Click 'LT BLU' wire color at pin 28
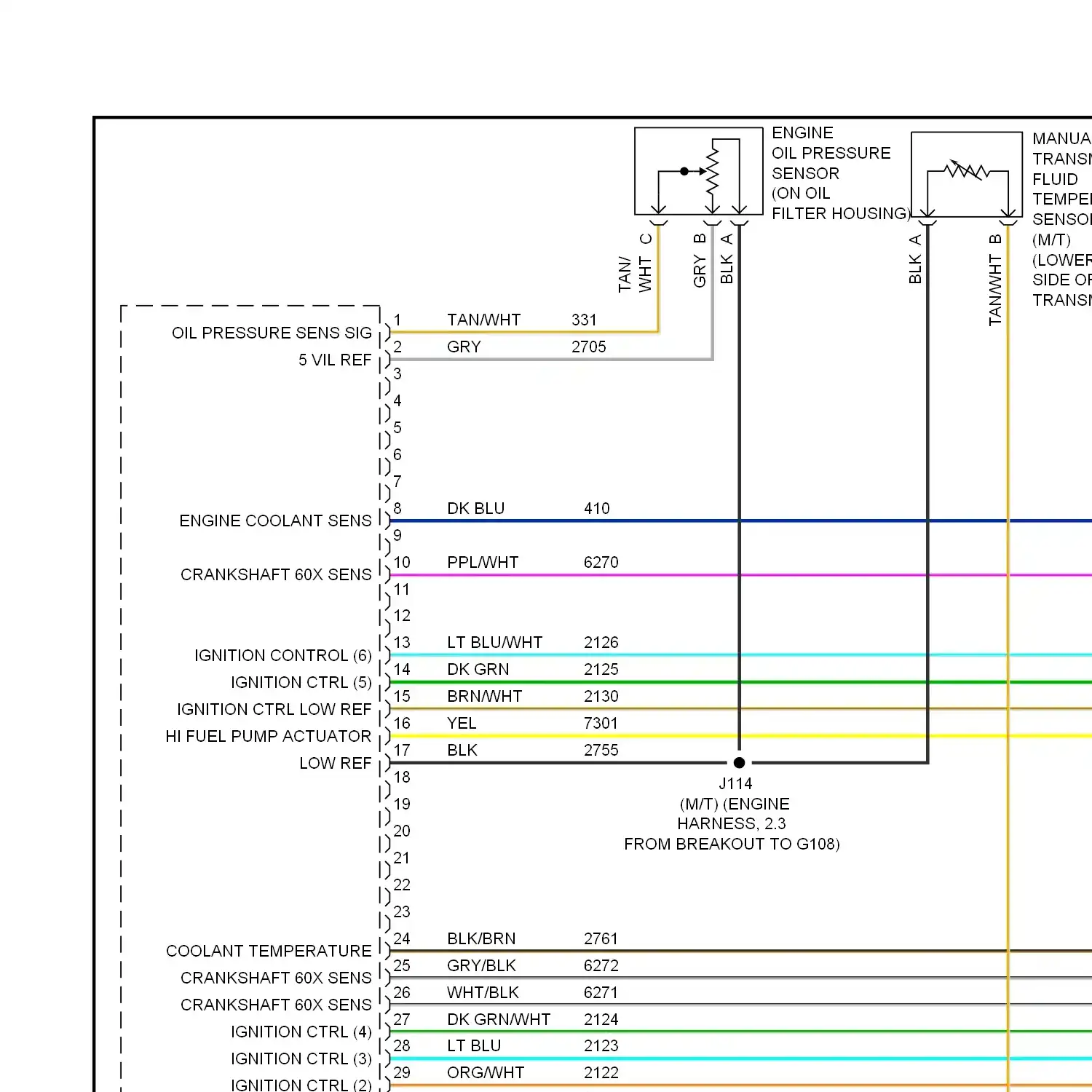Viewport: 1092px width, 1092px height. tap(474, 1045)
